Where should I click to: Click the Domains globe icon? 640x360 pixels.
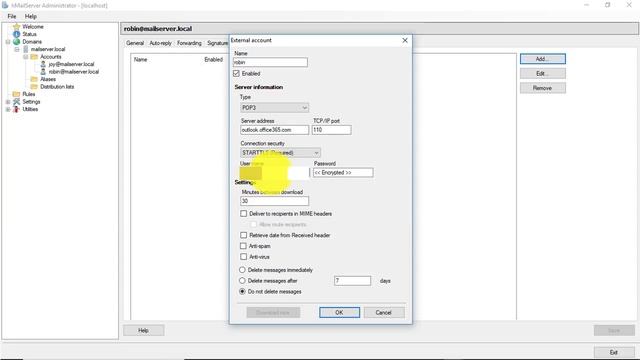pyautogui.click(x=17, y=42)
